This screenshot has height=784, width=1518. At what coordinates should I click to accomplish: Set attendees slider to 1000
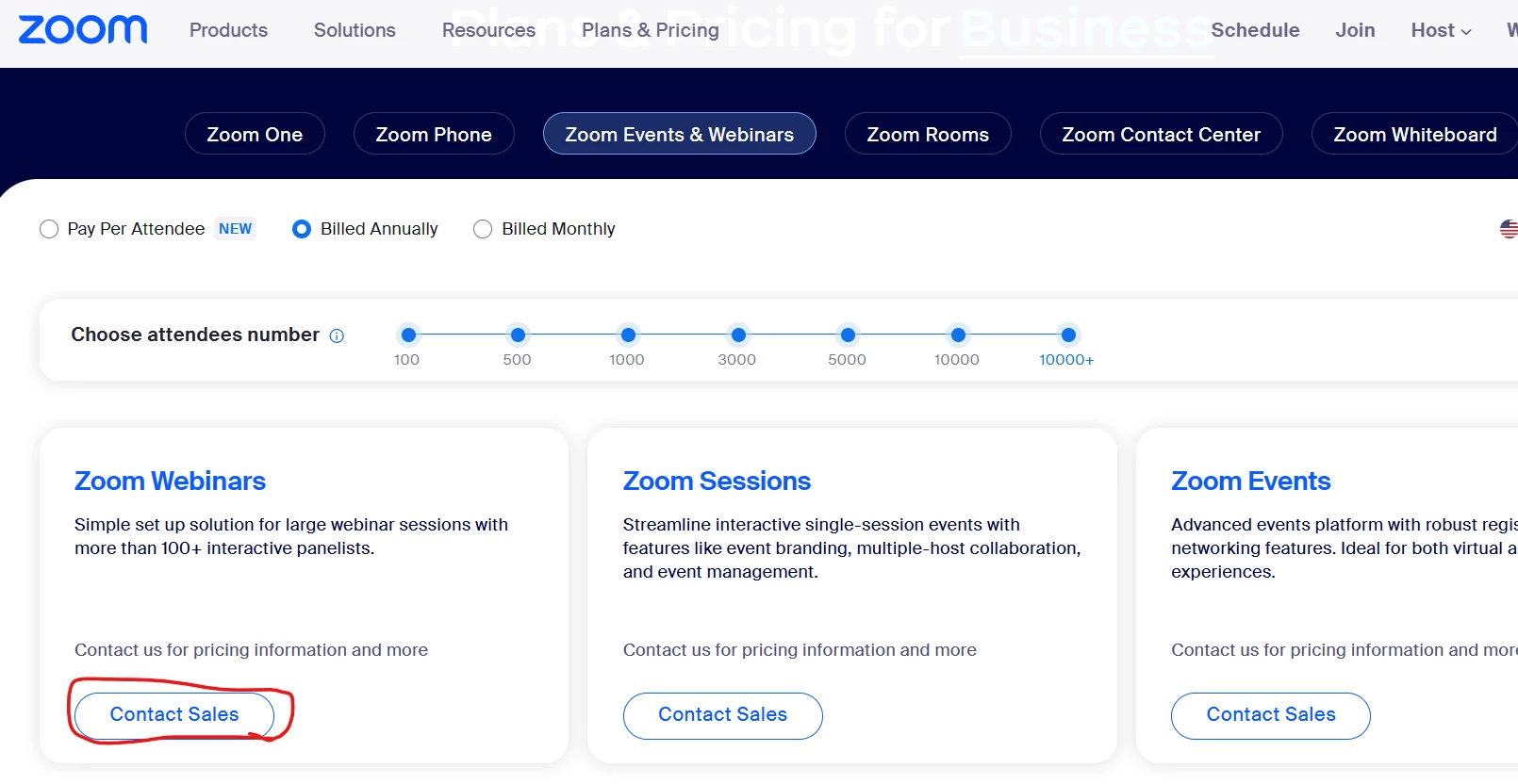pos(628,335)
